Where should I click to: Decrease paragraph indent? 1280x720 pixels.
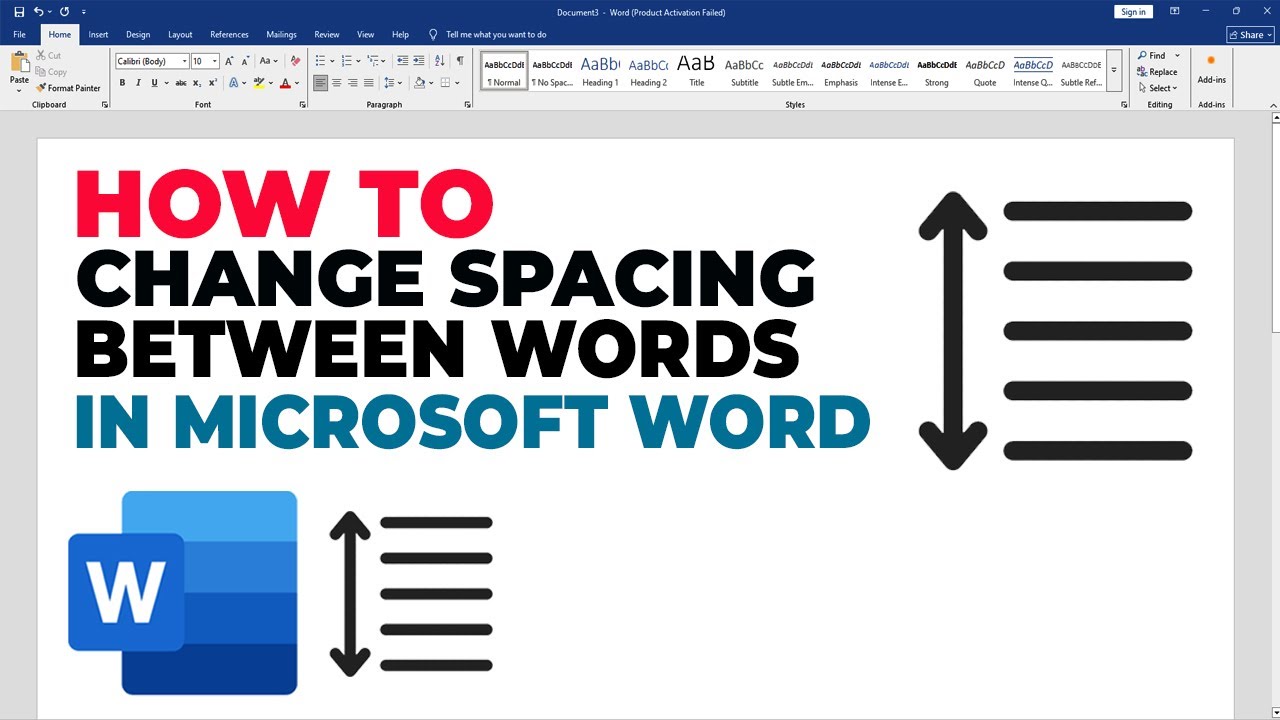click(x=402, y=61)
